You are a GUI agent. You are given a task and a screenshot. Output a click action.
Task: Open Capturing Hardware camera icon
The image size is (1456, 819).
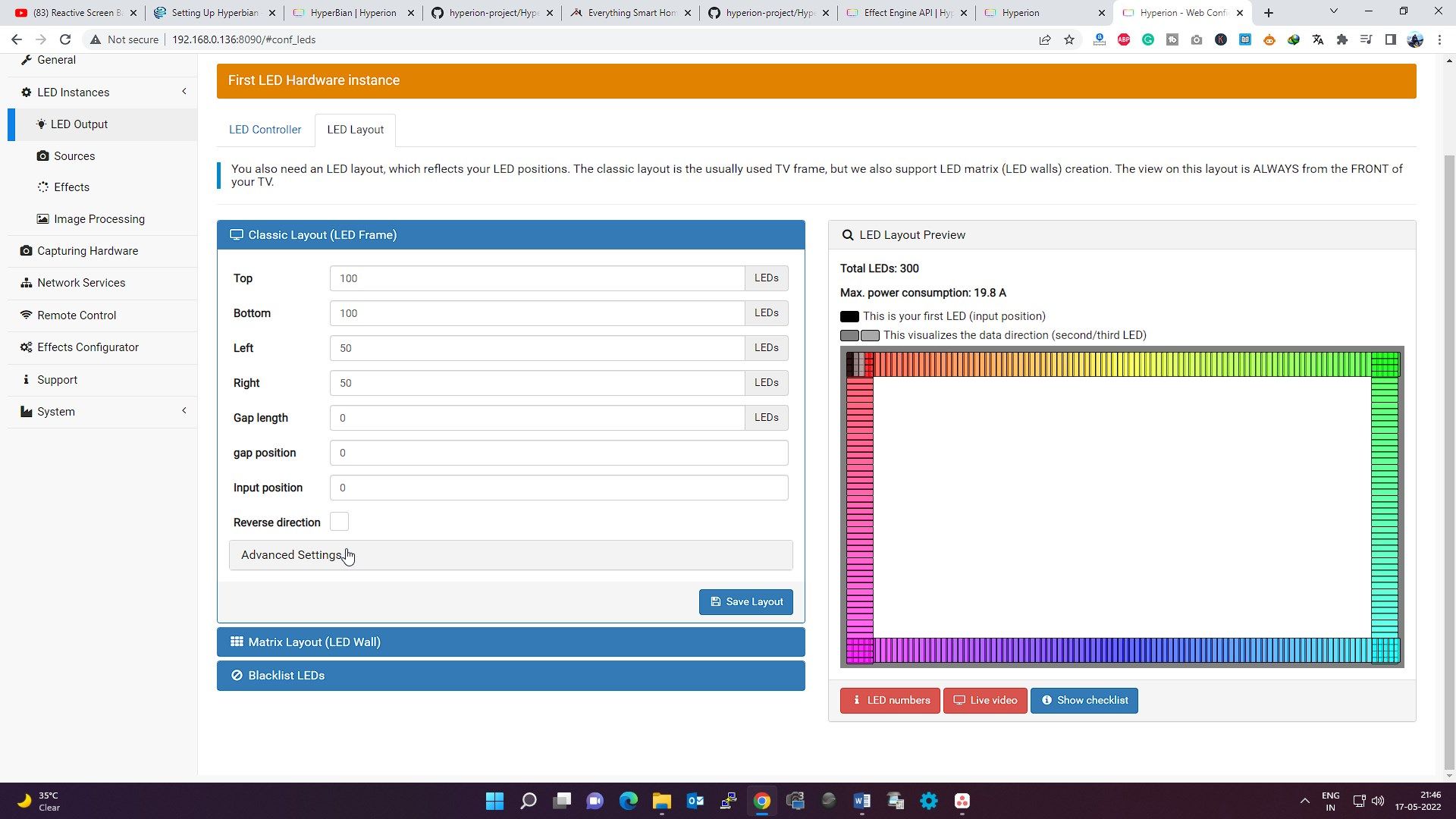[x=27, y=251]
